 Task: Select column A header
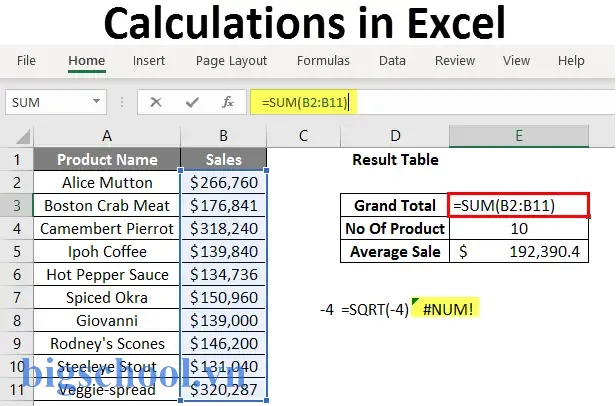pos(107,136)
